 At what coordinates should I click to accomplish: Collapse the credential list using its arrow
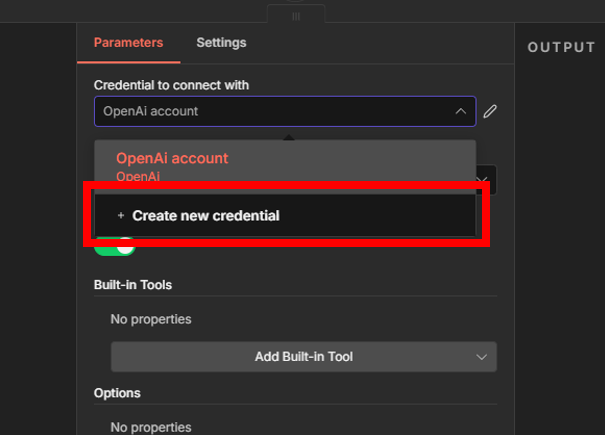[x=460, y=112]
